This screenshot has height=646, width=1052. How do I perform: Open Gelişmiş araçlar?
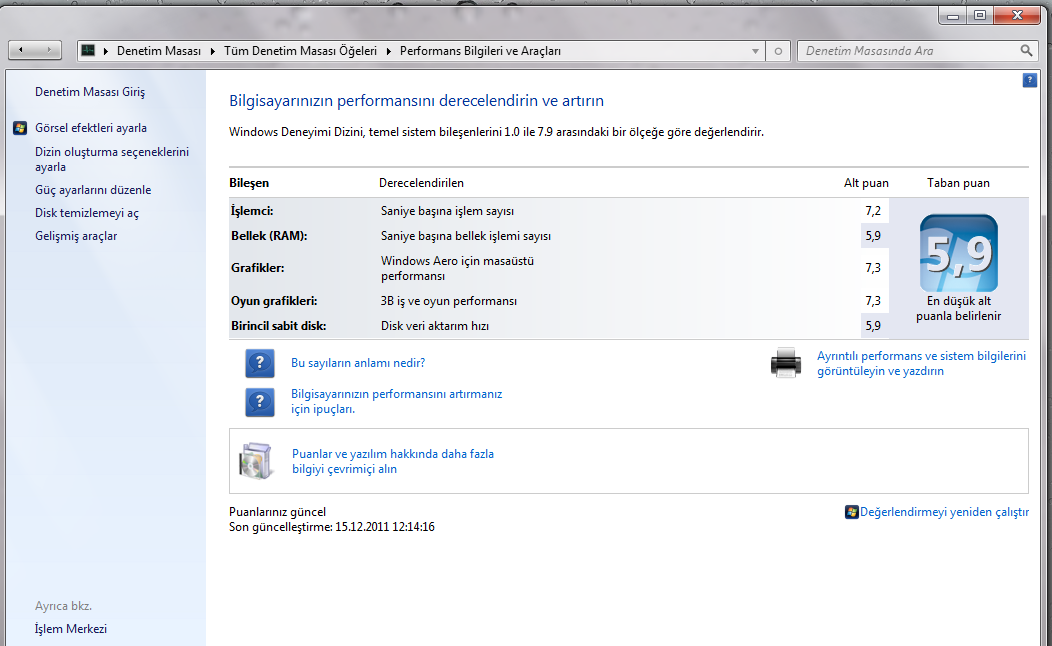coord(76,236)
